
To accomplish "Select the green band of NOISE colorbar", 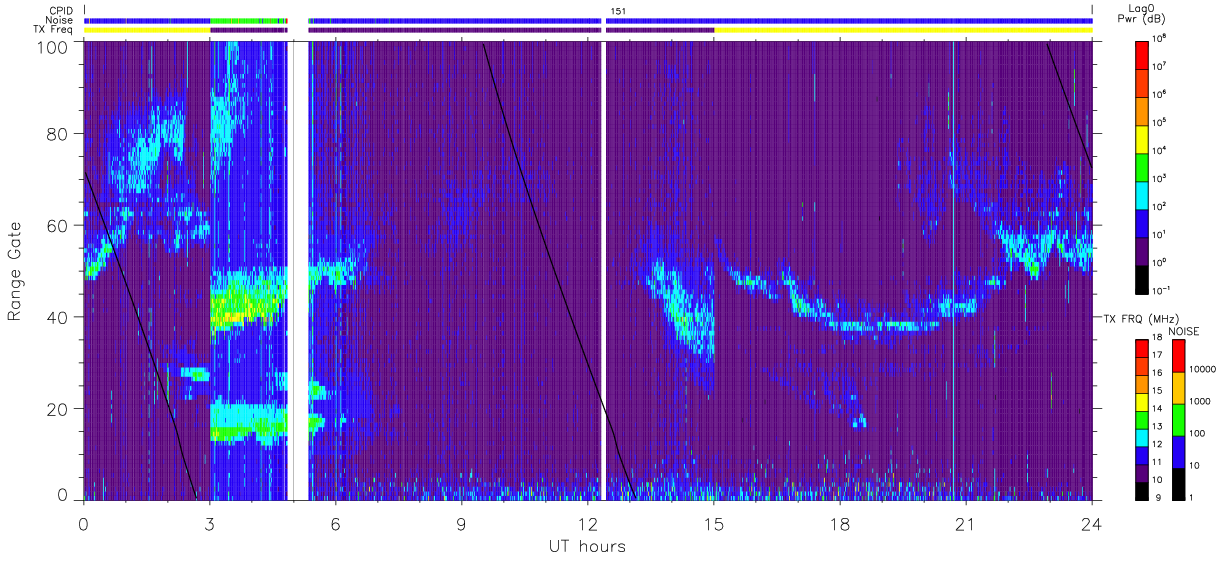I will click(x=1178, y=420).
